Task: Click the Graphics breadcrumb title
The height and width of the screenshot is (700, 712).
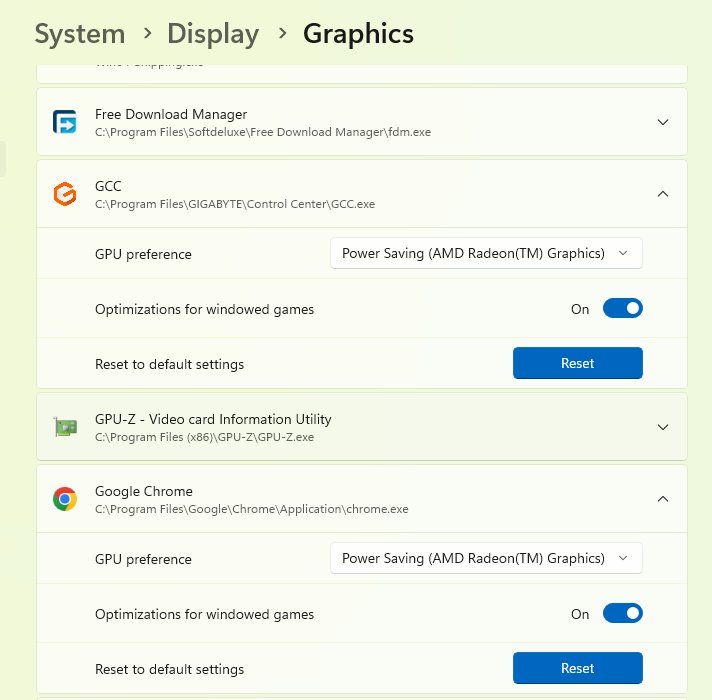Action: [x=358, y=34]
